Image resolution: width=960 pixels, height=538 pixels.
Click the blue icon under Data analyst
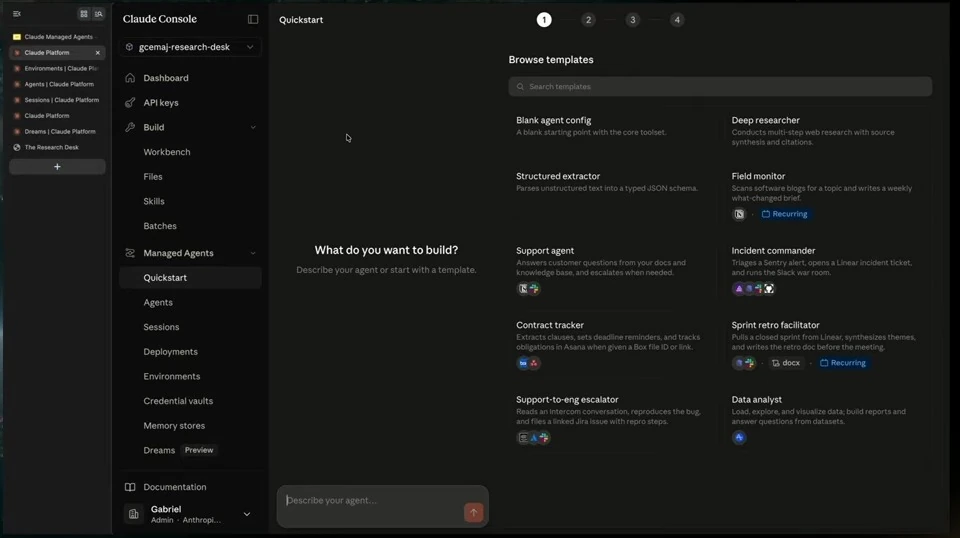[x=739, y=438]
